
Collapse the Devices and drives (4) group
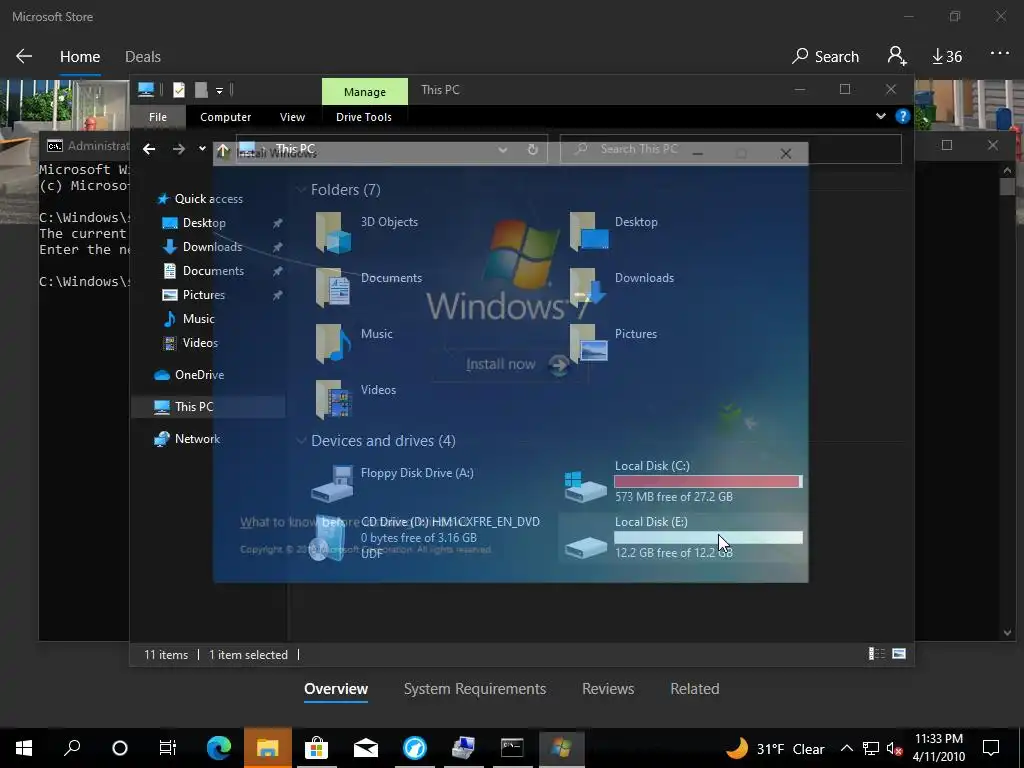pyautogui.click(x=301, y=441)
